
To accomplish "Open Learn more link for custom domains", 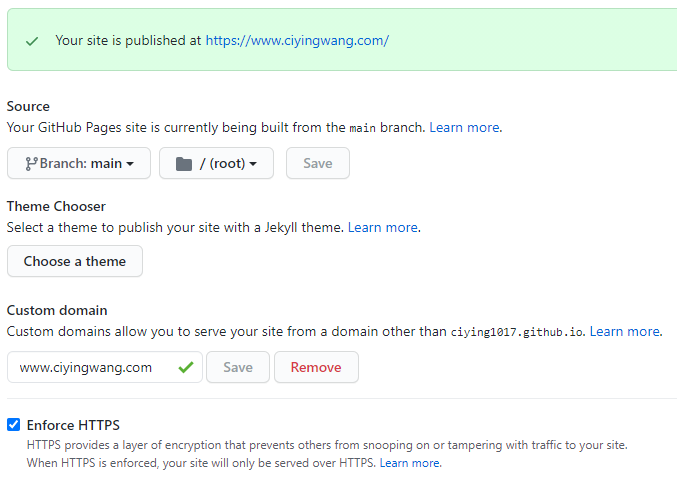I will pyautogui.click(x=625, y=331).
